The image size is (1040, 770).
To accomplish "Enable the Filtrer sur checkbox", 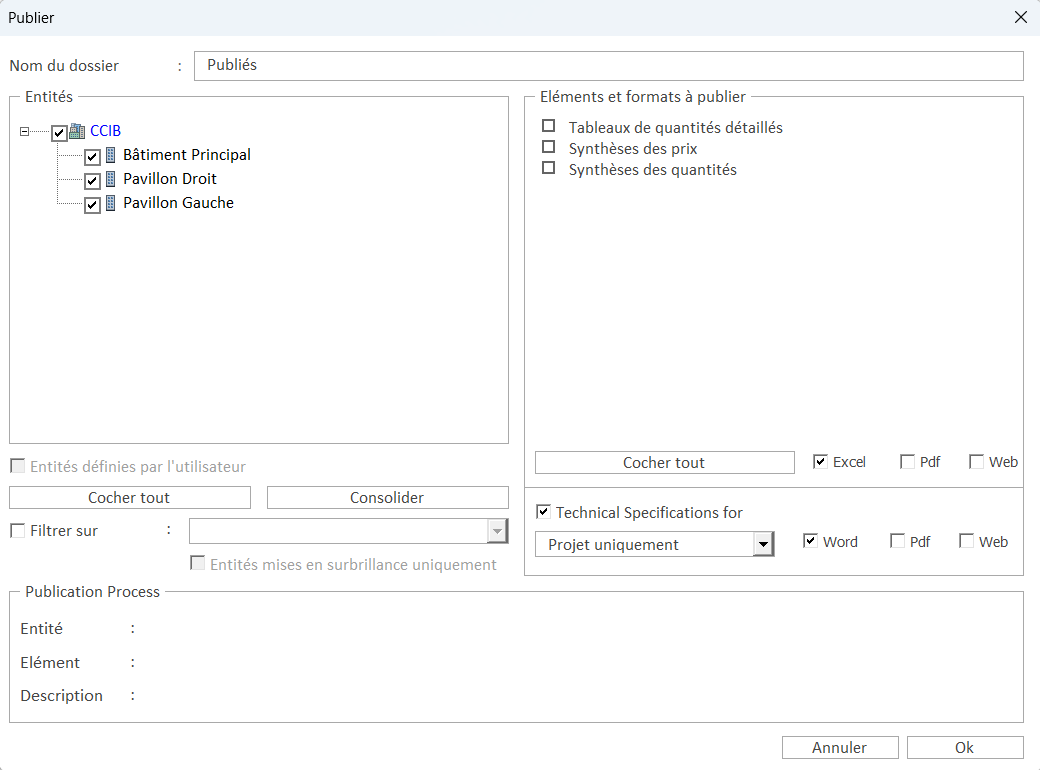I will [17, 531].
